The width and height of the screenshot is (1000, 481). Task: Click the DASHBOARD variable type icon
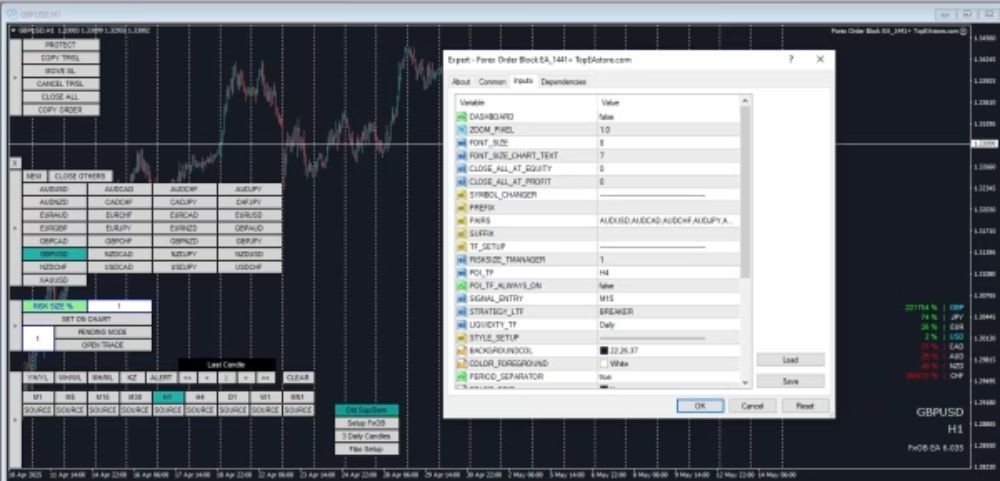pos(462,117)
